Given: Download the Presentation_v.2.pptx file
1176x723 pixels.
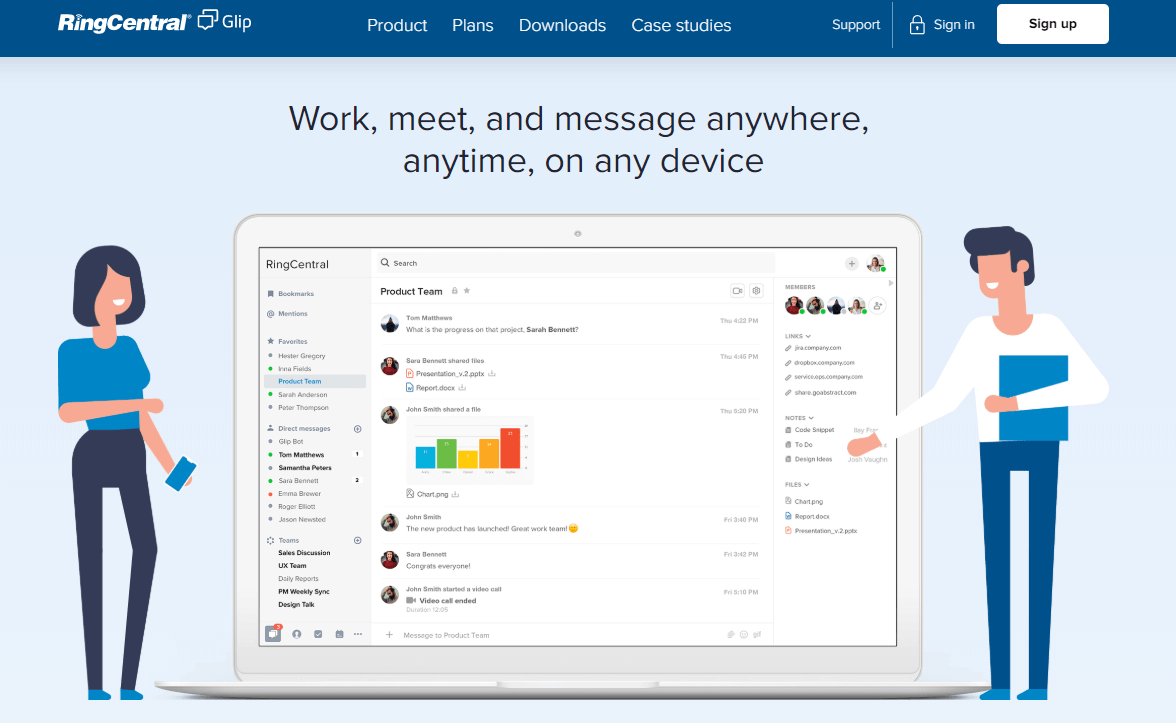Looking at the screenshot, I should pos(492,373).
